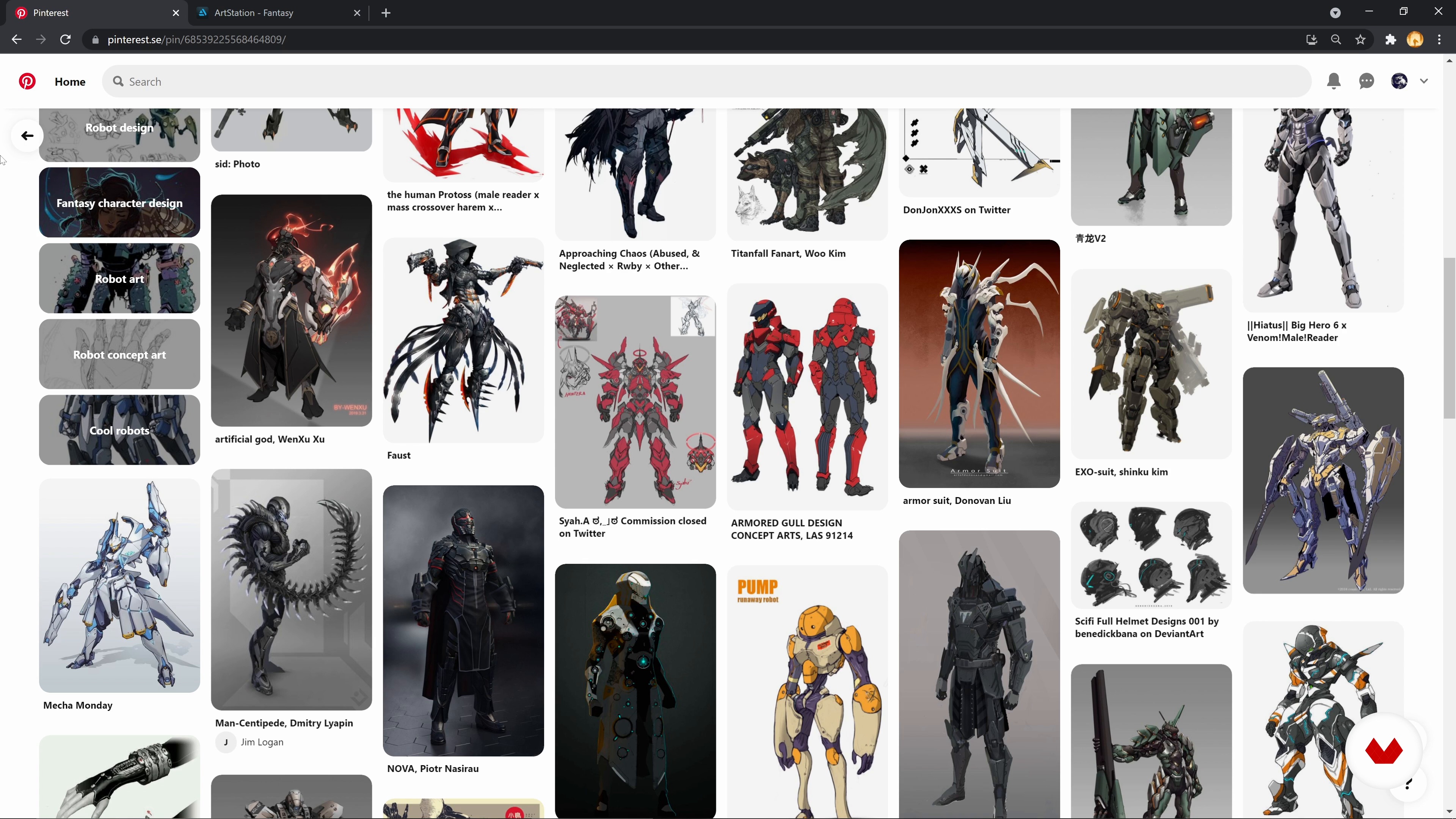
Task: Open the Robot concept art tile
Action: [x=119, y=354]
